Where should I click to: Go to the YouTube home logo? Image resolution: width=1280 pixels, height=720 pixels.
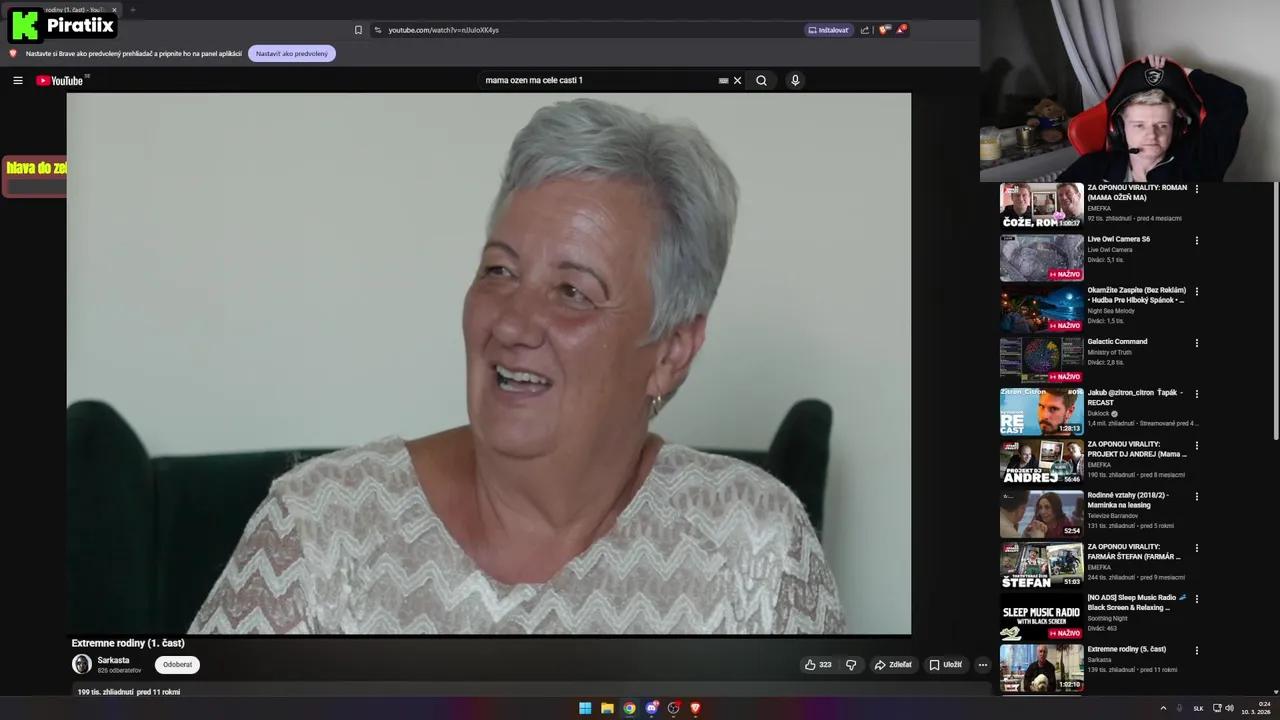pos(60,81)
